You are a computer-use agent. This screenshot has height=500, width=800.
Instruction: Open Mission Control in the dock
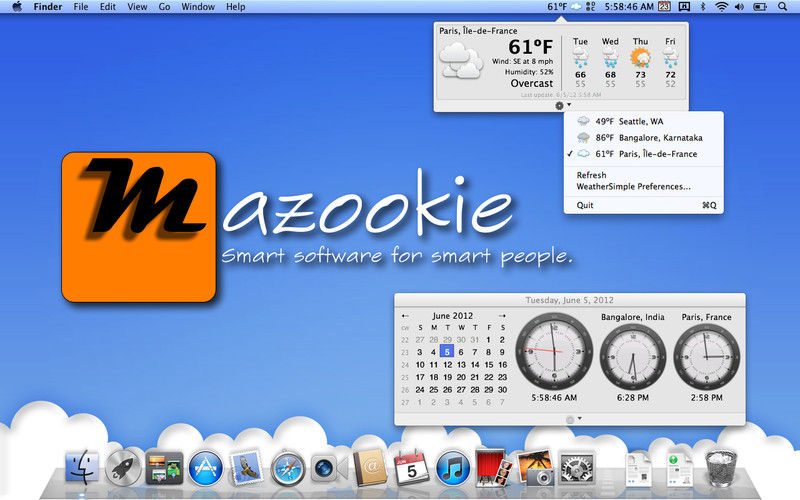tap(164, 468)
